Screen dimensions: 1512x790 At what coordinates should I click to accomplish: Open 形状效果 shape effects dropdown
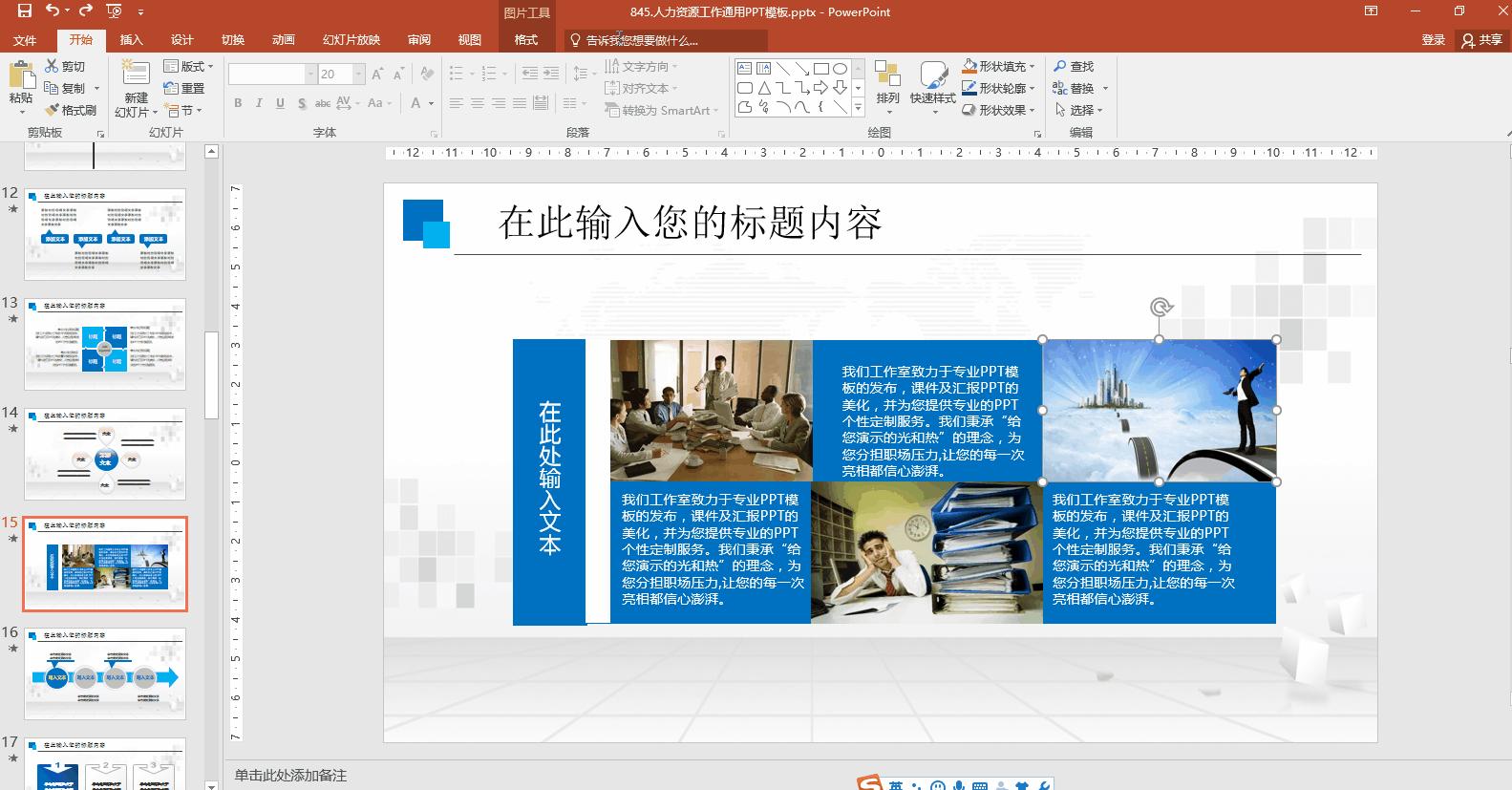(x=999, y=110)
